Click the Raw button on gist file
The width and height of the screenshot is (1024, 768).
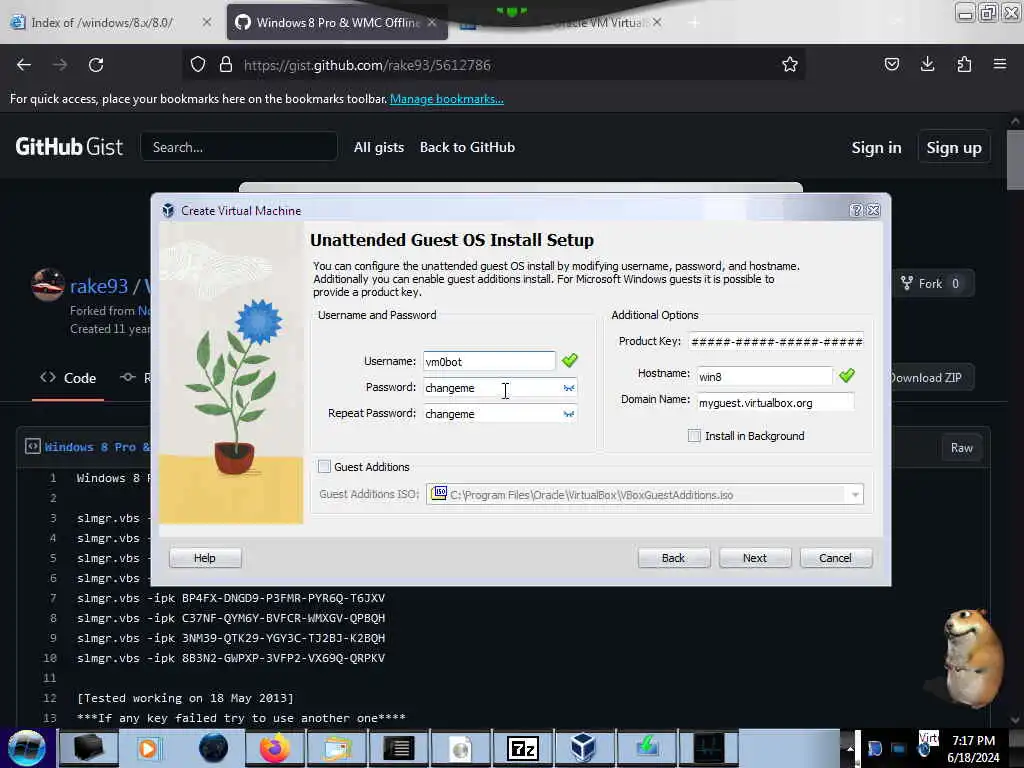click(x=961, y=448)
